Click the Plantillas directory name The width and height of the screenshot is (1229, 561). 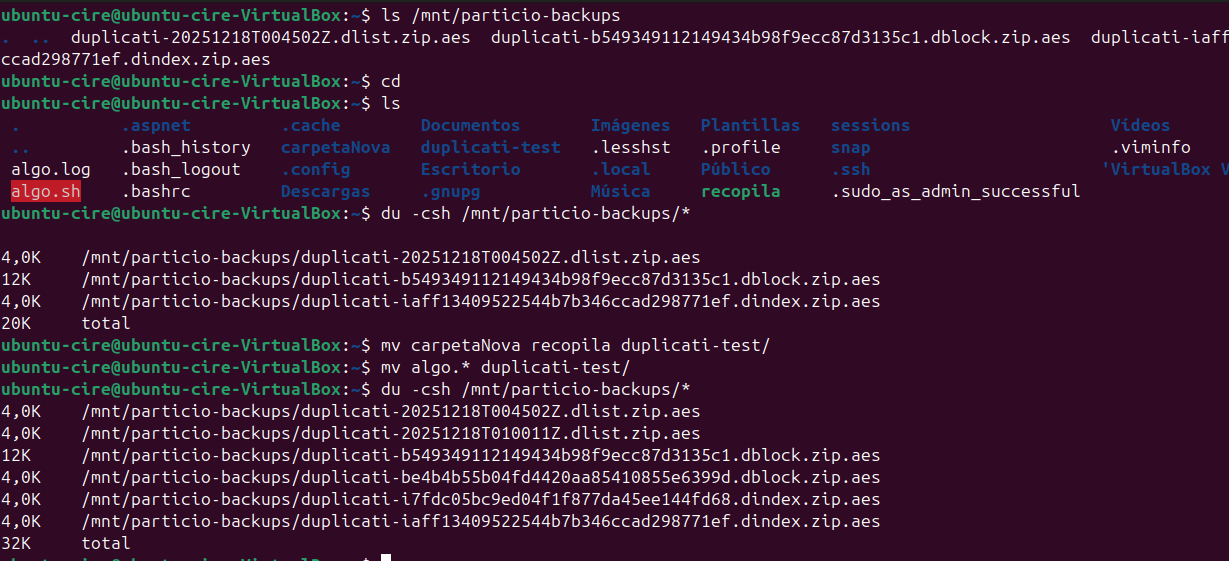[750, 125]
